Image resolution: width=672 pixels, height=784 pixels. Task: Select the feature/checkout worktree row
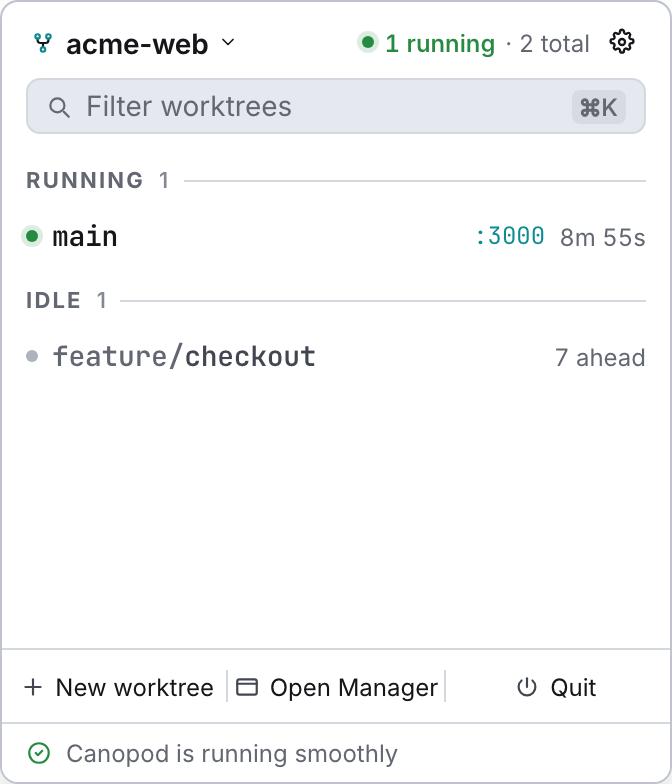pos(336,356)
